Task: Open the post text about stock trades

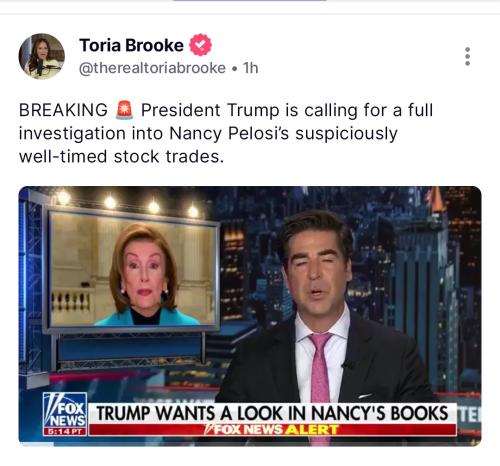Action: pos(226,133)
